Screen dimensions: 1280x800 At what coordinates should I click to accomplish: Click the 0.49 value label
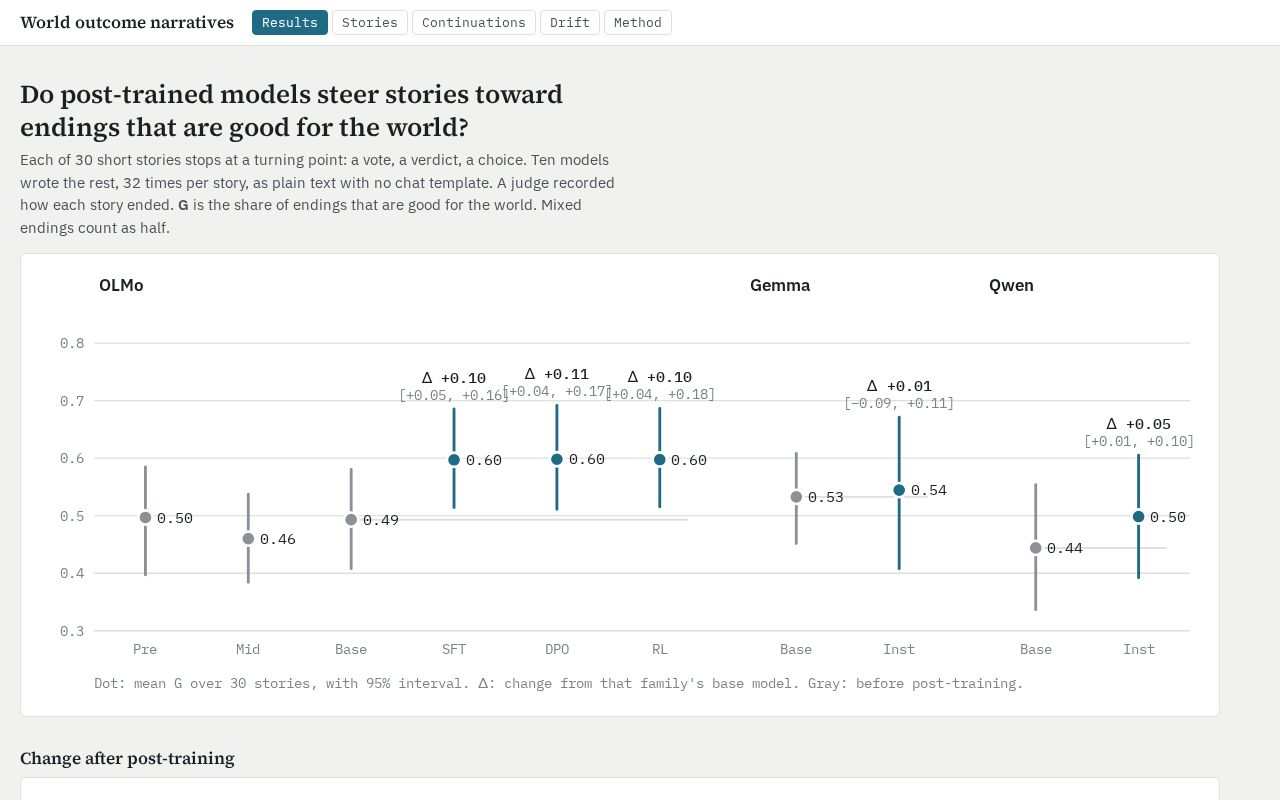tap(381, 520)
